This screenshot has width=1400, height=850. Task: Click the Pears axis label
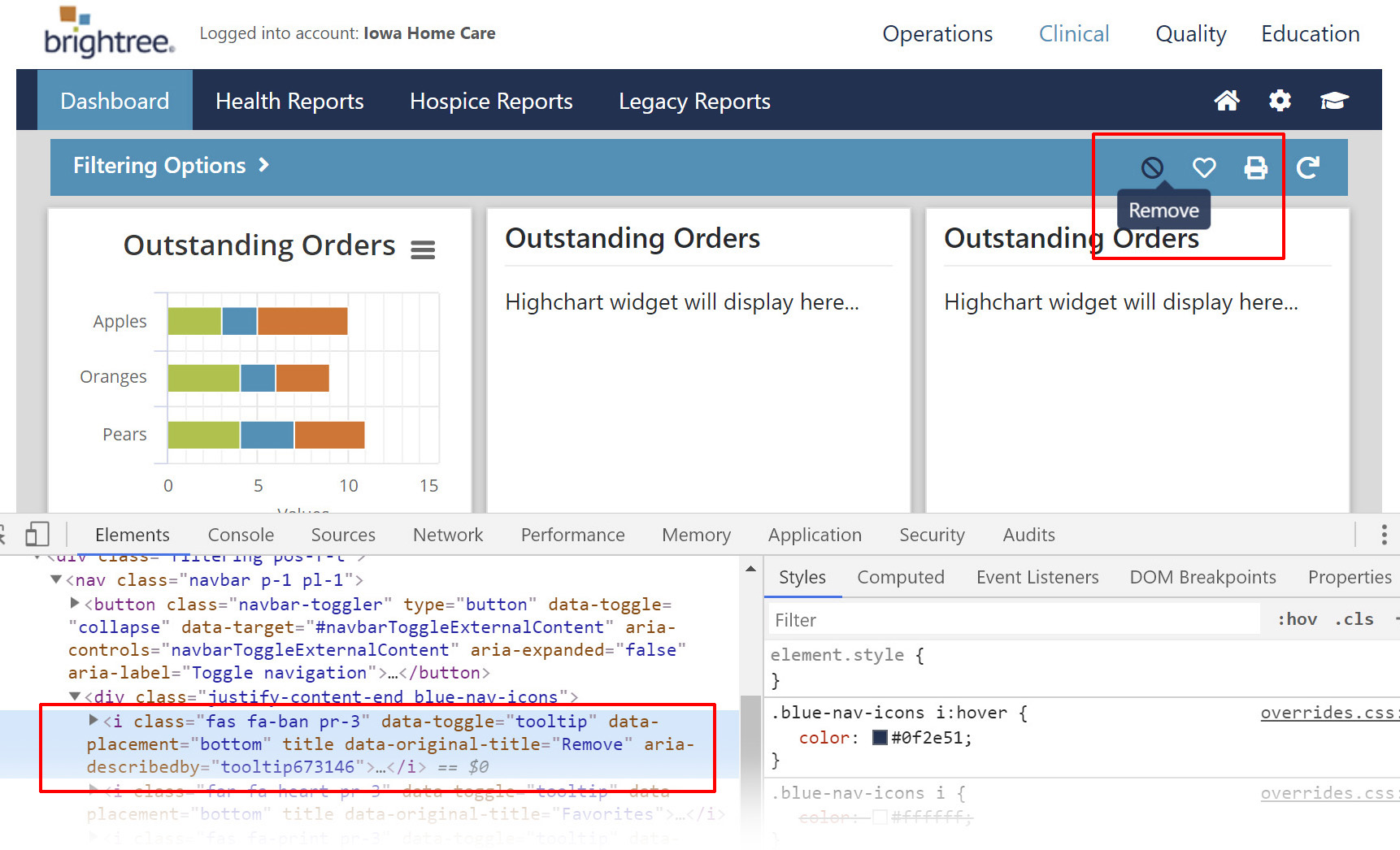point(124,435)
